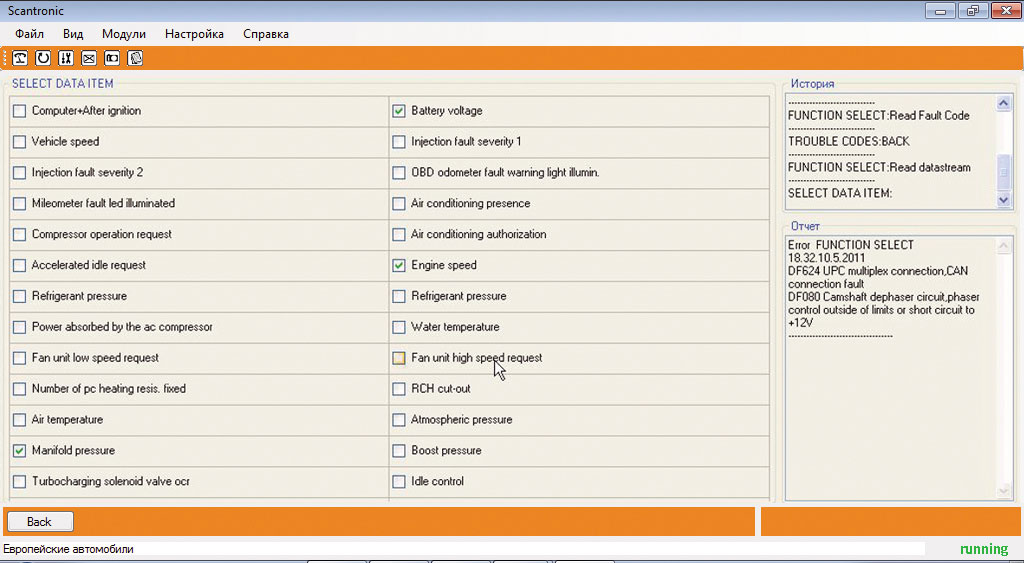Open the Настройка menu
This screenshot has height=563, width=1024.
coord(194,34)
